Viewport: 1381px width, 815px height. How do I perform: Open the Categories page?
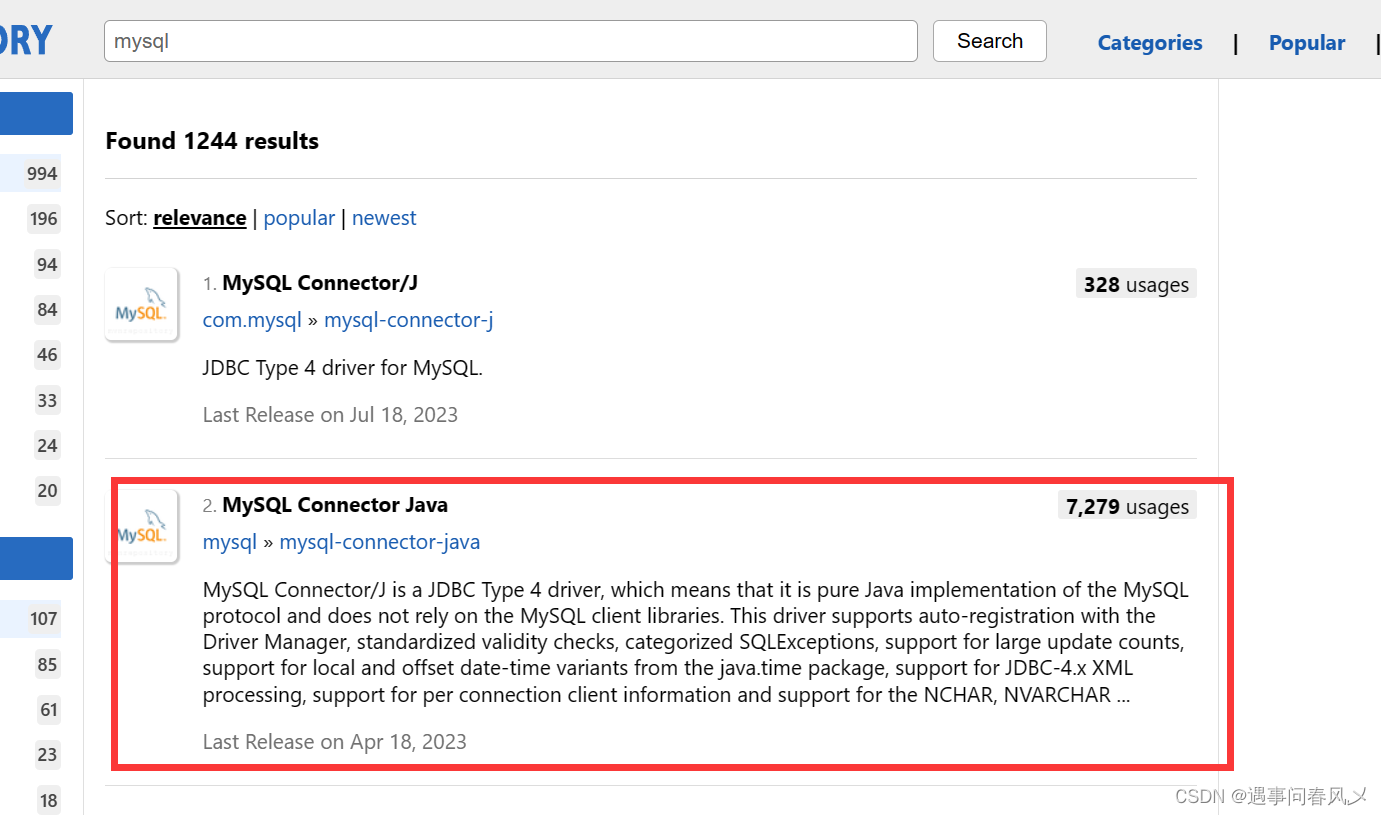[1150, 43]
